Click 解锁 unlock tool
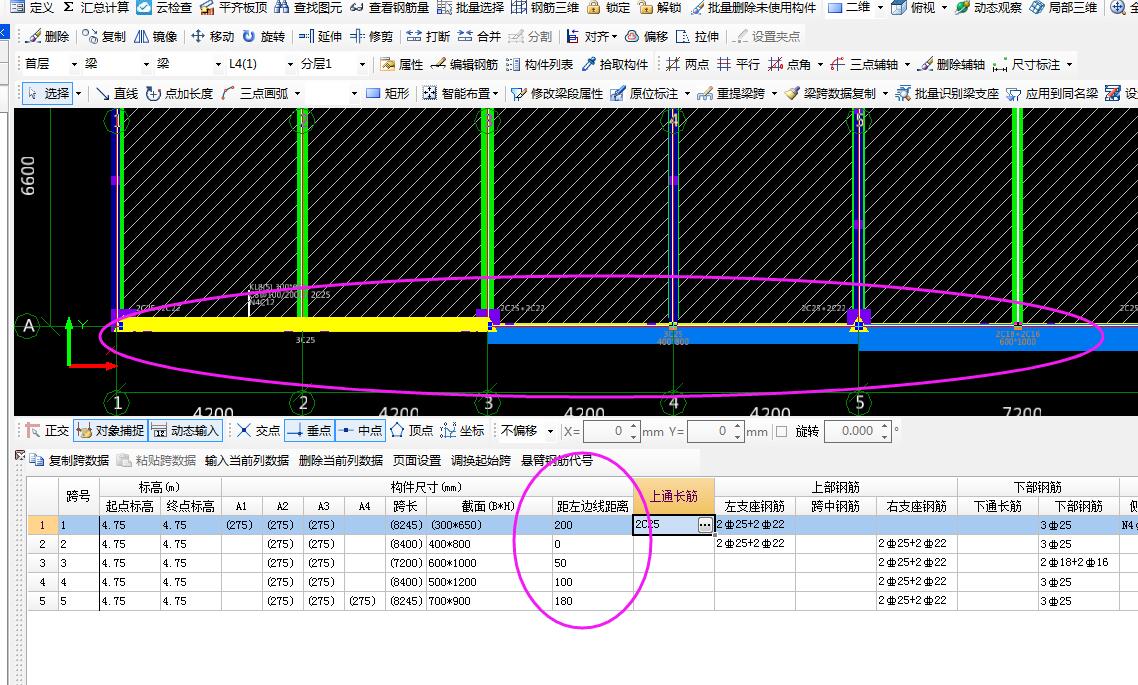Screen dimensions: 1138x685 [660, 7]
